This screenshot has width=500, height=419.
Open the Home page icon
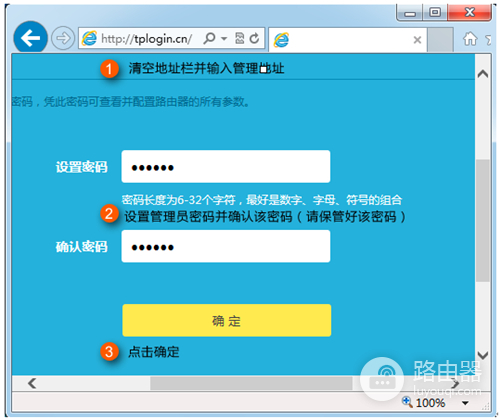pos(470,39)
